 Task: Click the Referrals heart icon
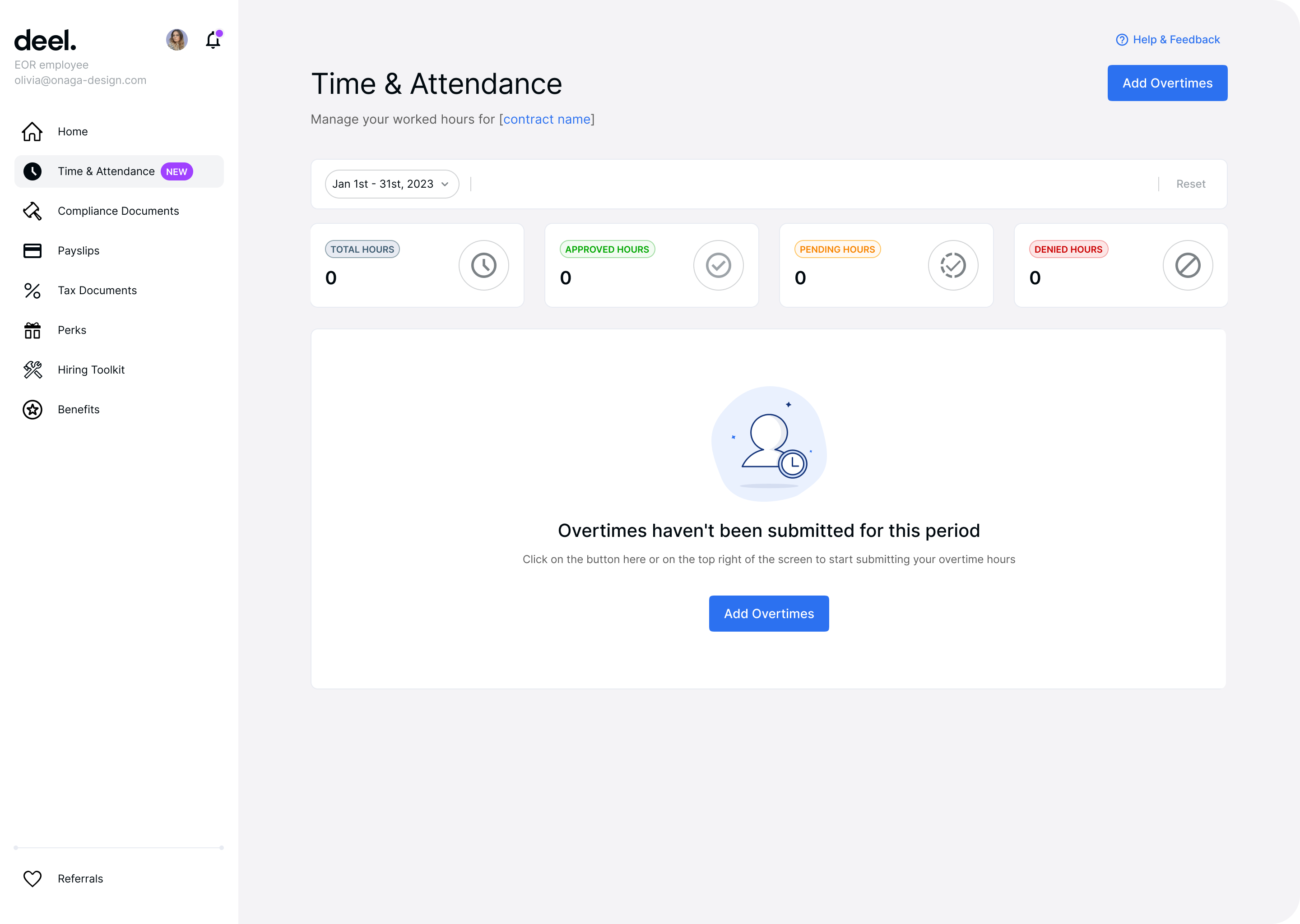tap(32, 878)
